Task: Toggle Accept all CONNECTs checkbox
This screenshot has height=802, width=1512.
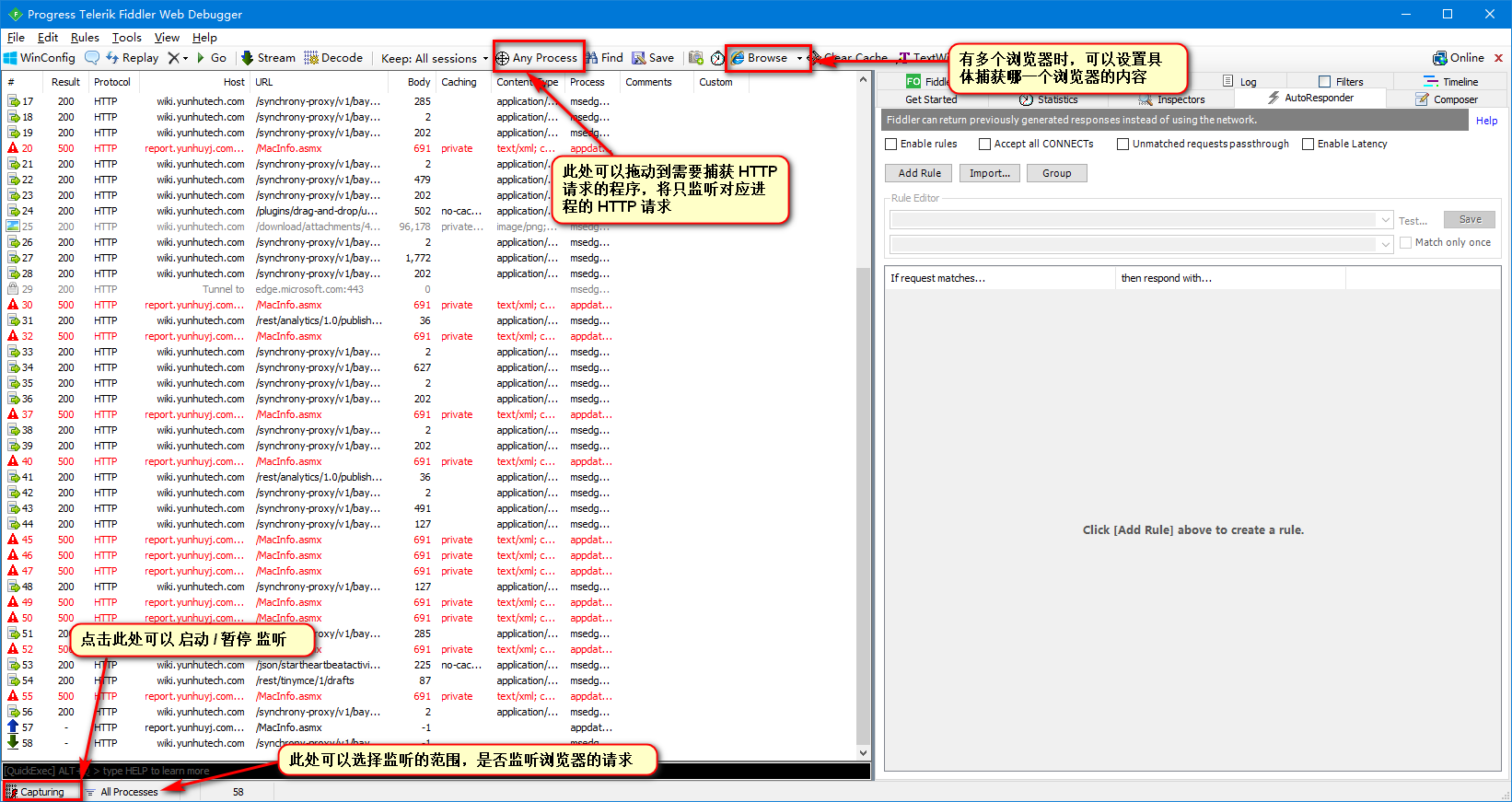Action: (984, 144)
